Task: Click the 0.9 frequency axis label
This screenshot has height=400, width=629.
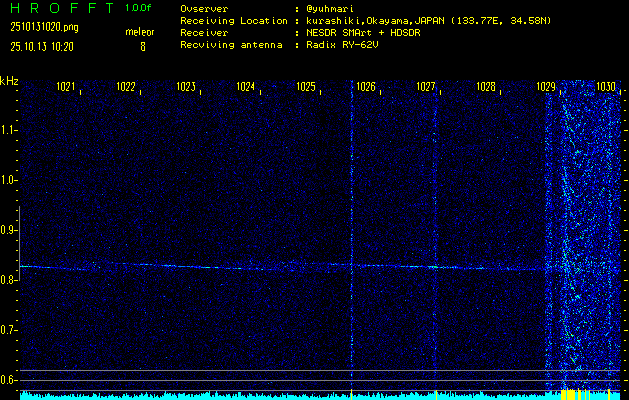Action: point(9,230)
